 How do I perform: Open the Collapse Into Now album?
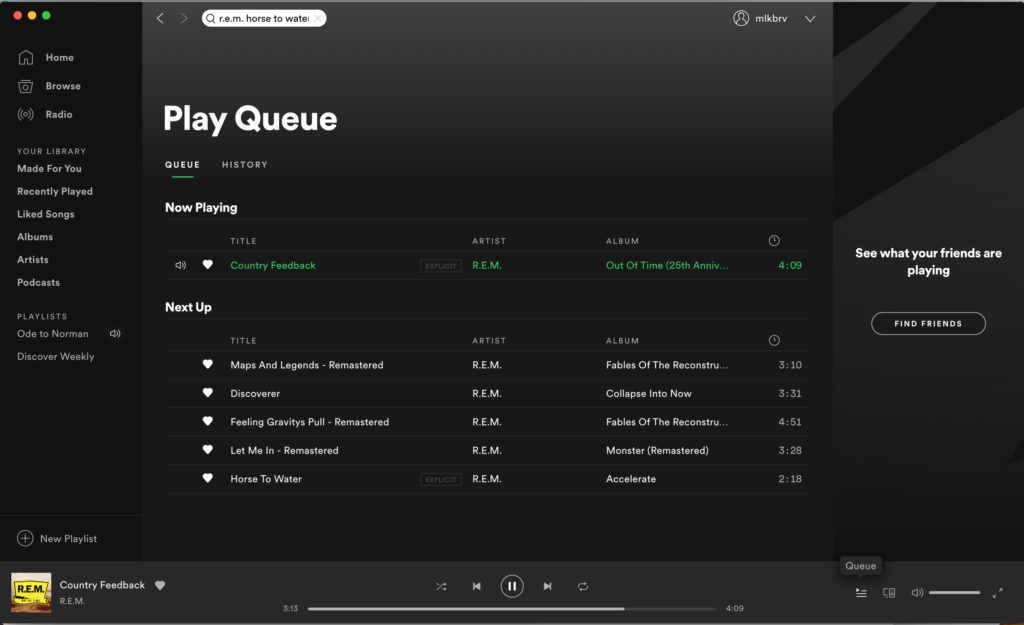pyautogui.click(x=648, y=394)
